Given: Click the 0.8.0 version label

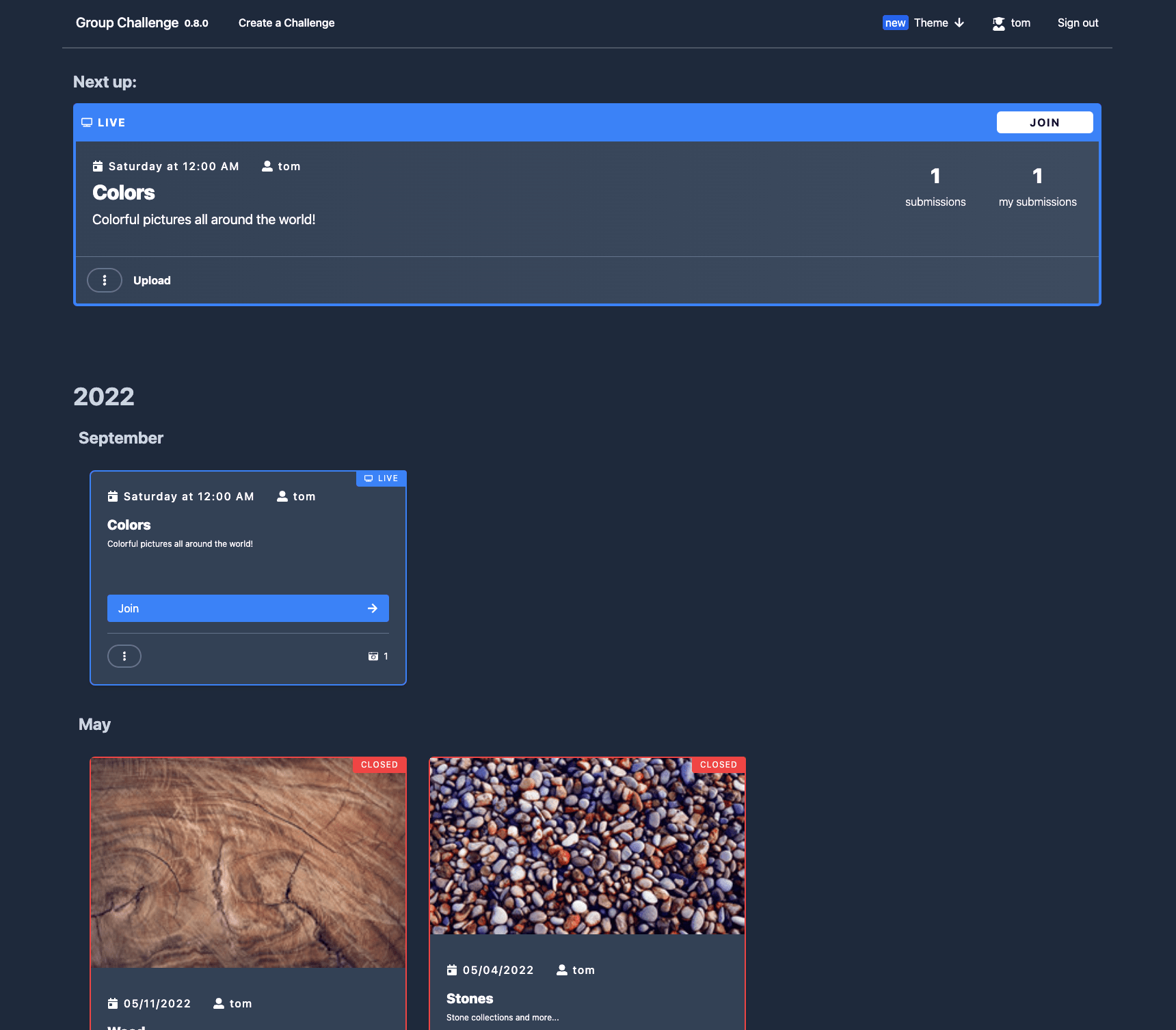Looking at the screenshot, I should point(196,23).
